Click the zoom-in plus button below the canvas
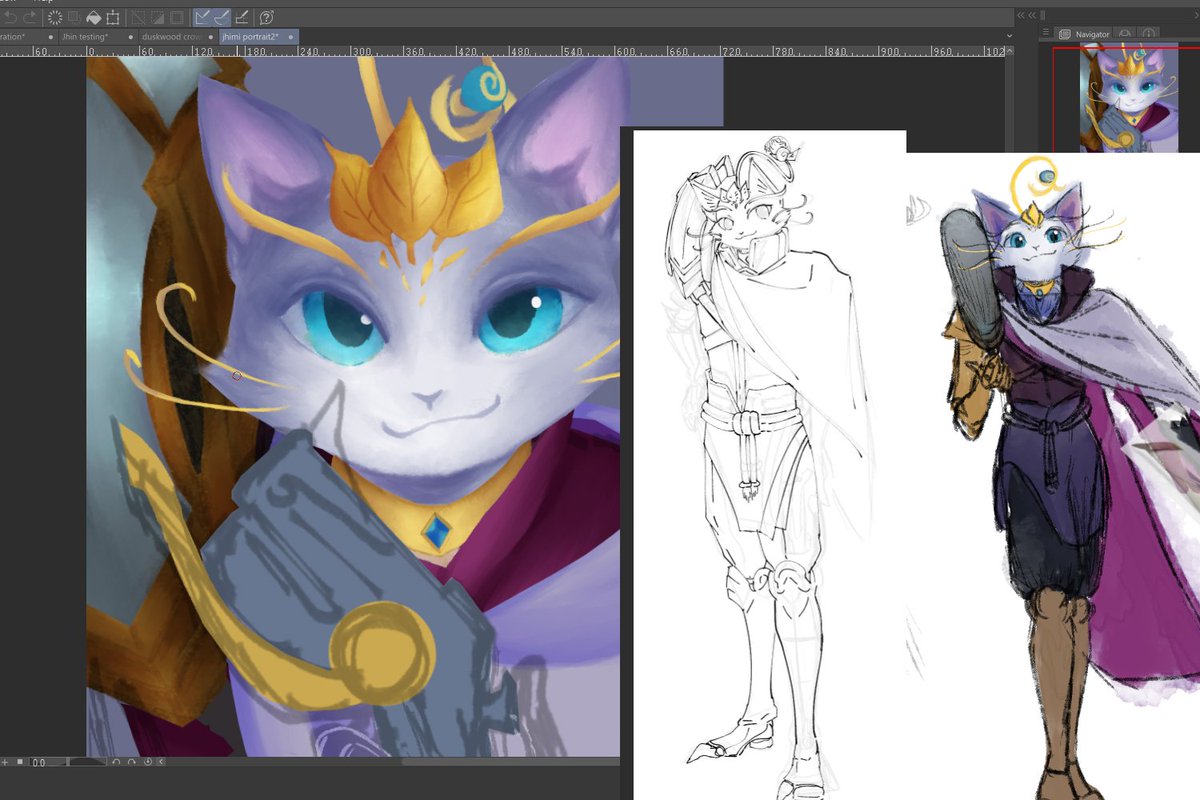 click(x=6, y=762)
